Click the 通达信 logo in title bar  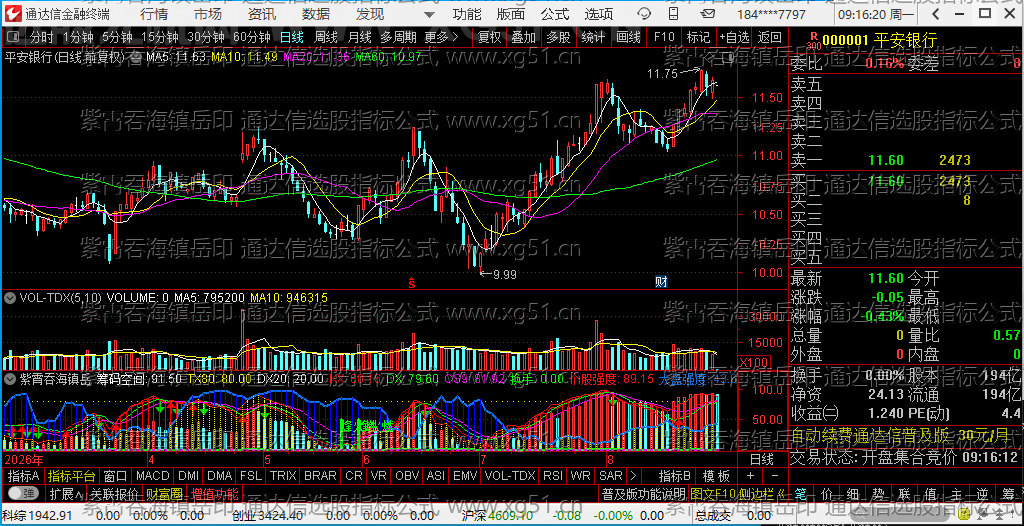tap(14, 14)
